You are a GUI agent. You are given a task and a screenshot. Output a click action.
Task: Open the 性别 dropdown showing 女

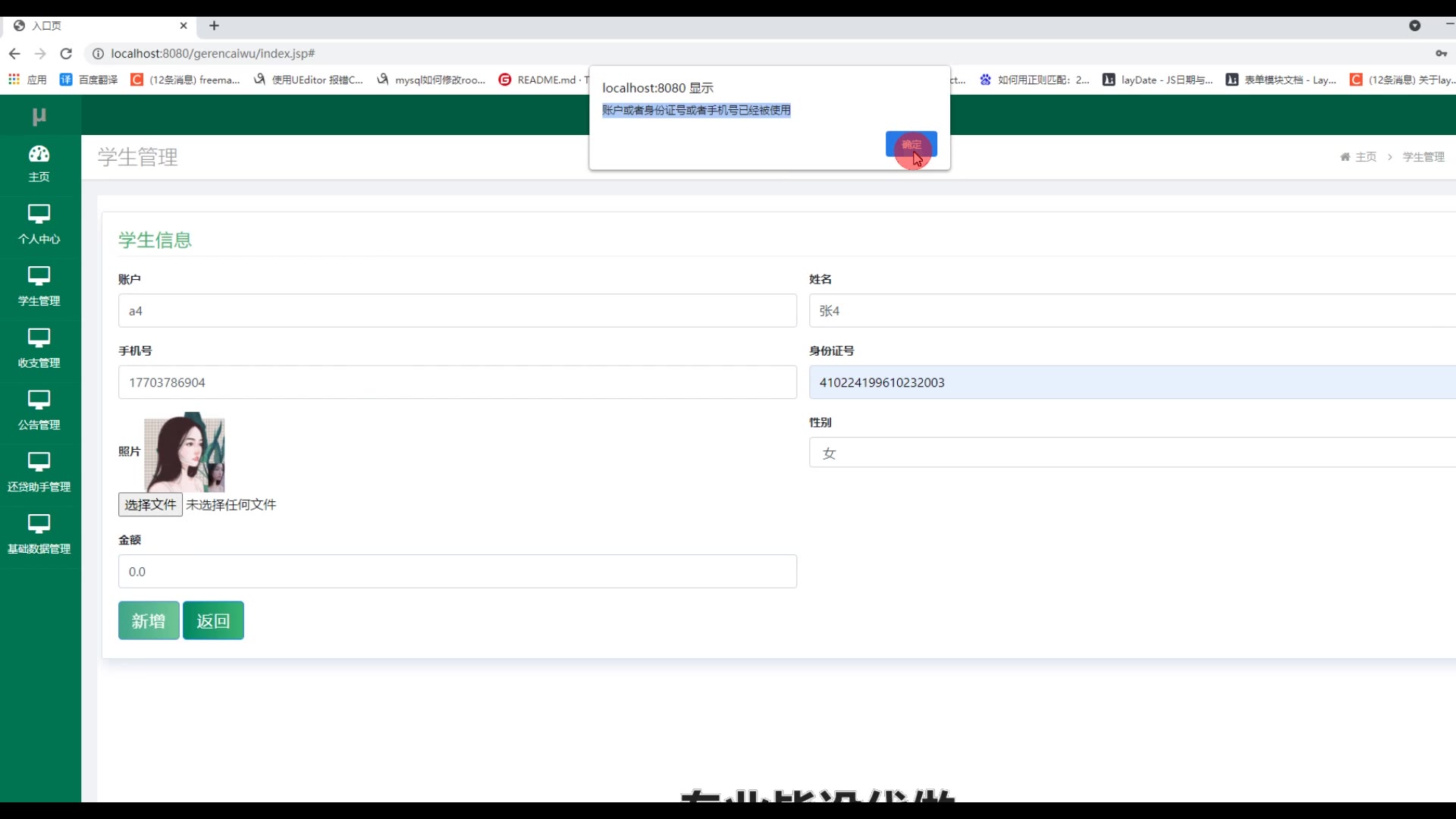(1130, 453)
